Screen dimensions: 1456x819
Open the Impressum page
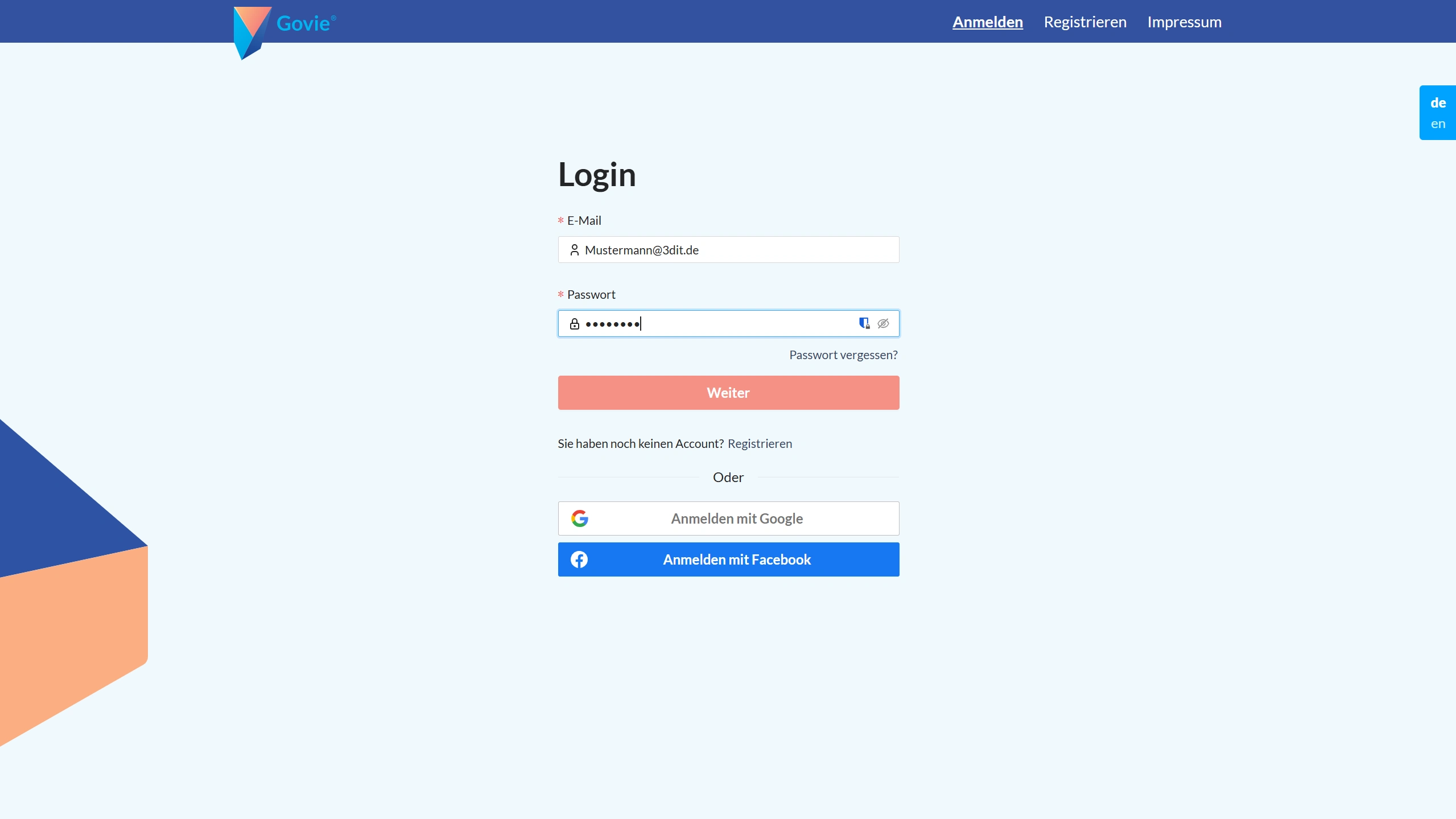(x=1185, y=22)
